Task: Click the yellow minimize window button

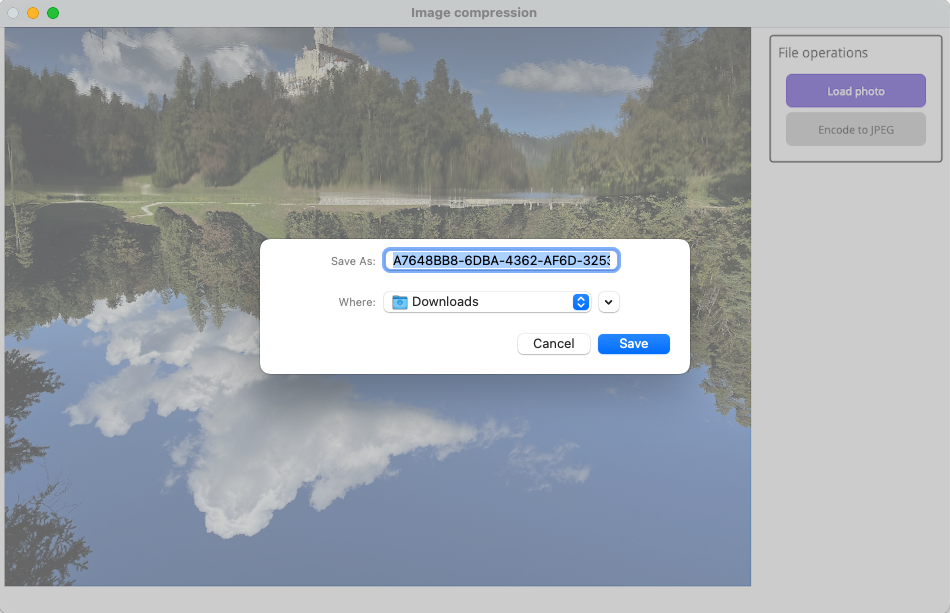Action: click(33, 13)
